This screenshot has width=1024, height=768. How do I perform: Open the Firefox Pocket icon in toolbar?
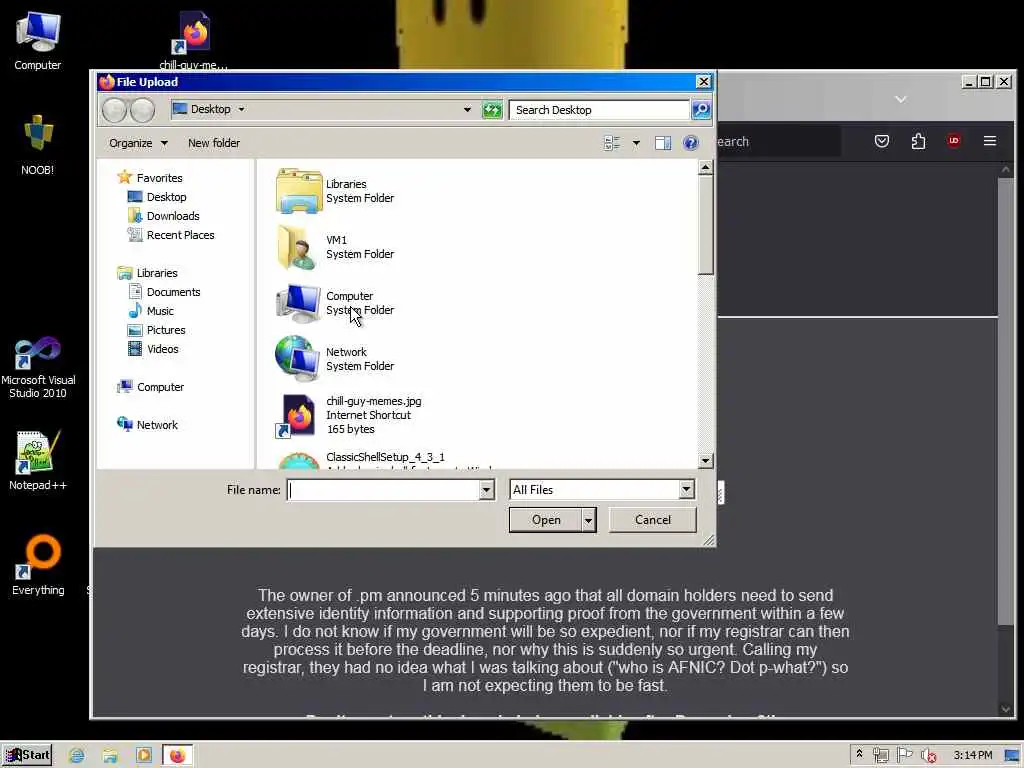pos(882,141)
